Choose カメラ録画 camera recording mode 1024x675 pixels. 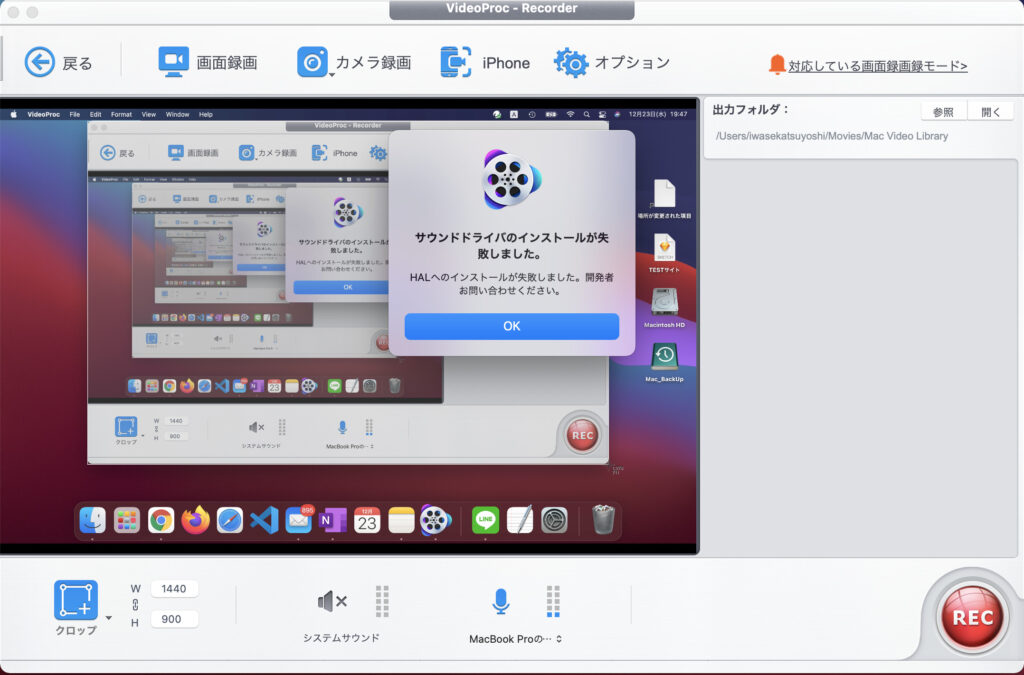pyautogui.click(x=354, y=63)
